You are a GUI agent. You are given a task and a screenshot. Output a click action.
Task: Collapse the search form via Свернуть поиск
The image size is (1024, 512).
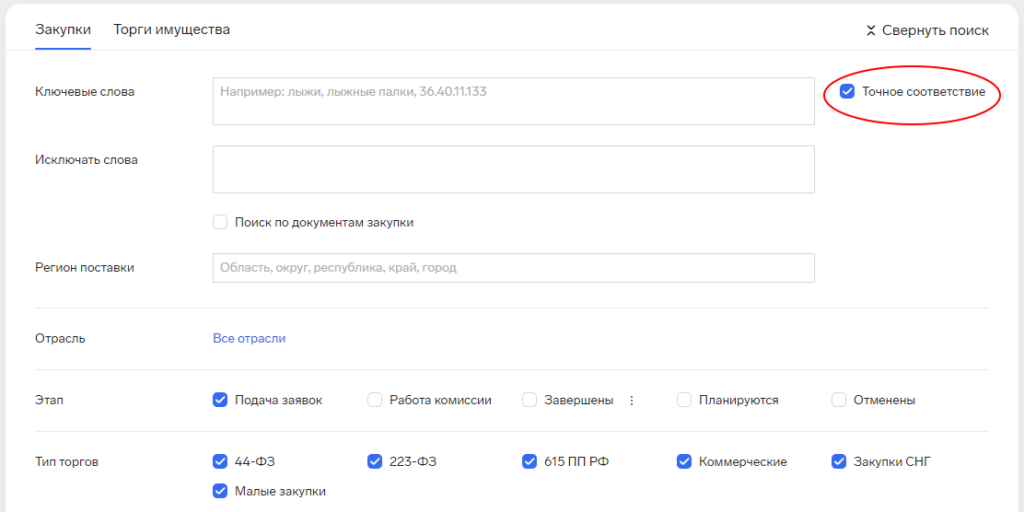pos(927,30)
